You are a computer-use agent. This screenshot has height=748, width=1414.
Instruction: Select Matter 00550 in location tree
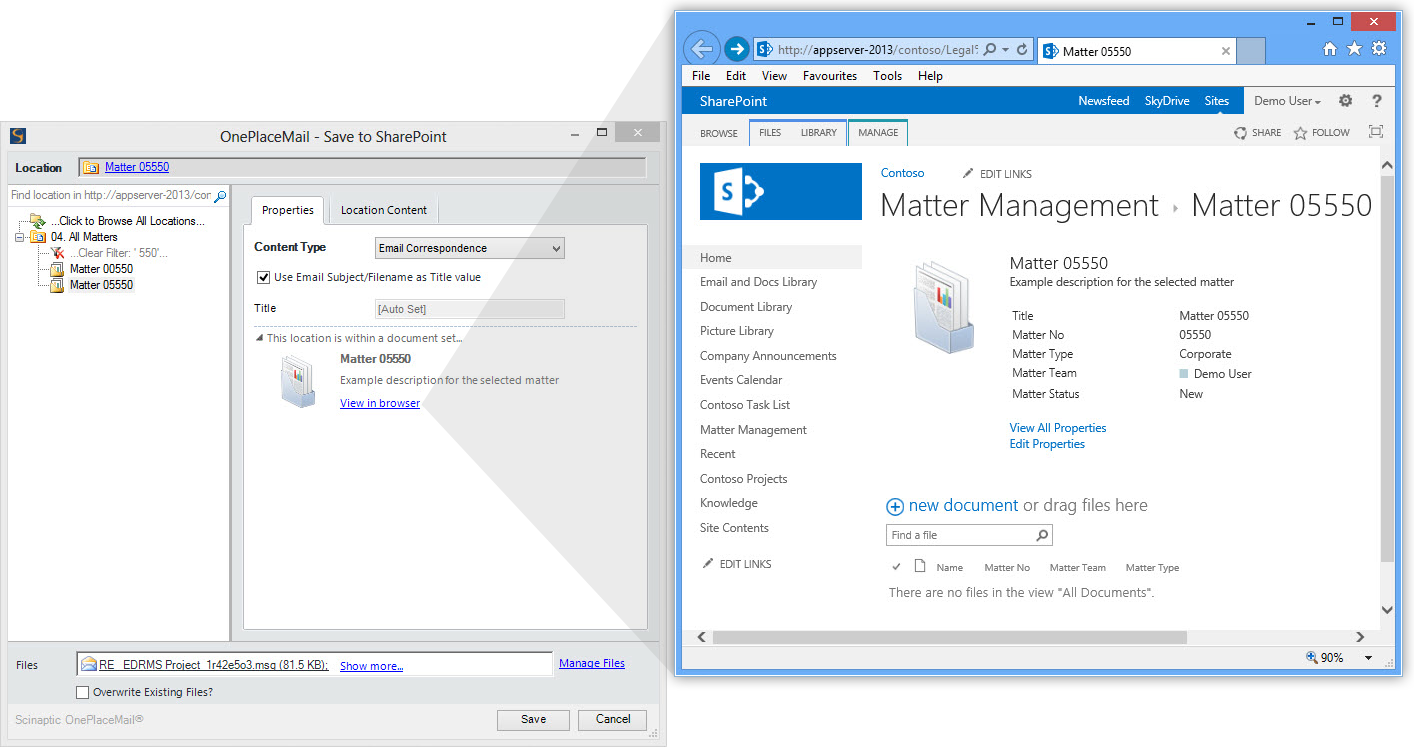click(x=101, y=269)
